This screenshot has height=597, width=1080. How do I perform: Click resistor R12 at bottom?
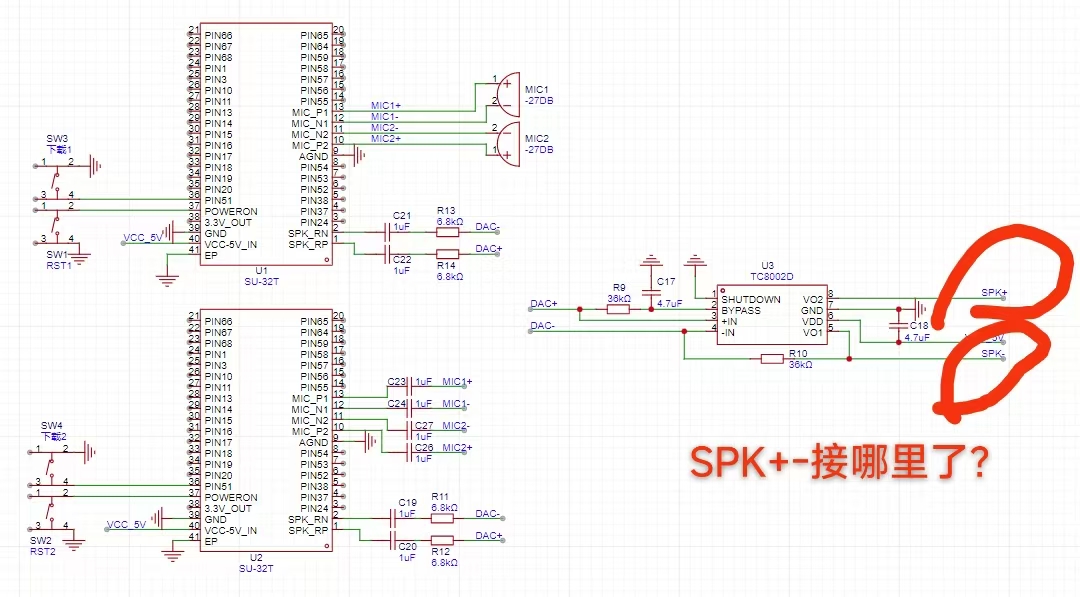click(441, 542)
